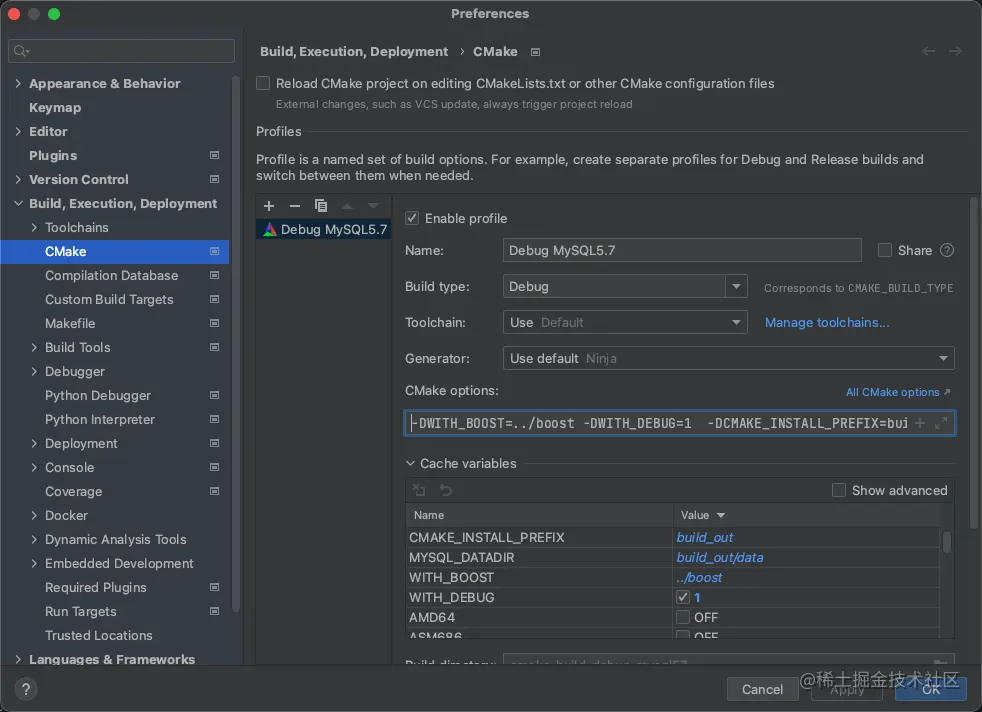The image size is (982, 712).
Task: Click project icon next to Makefile
Action: click(214, 323)
